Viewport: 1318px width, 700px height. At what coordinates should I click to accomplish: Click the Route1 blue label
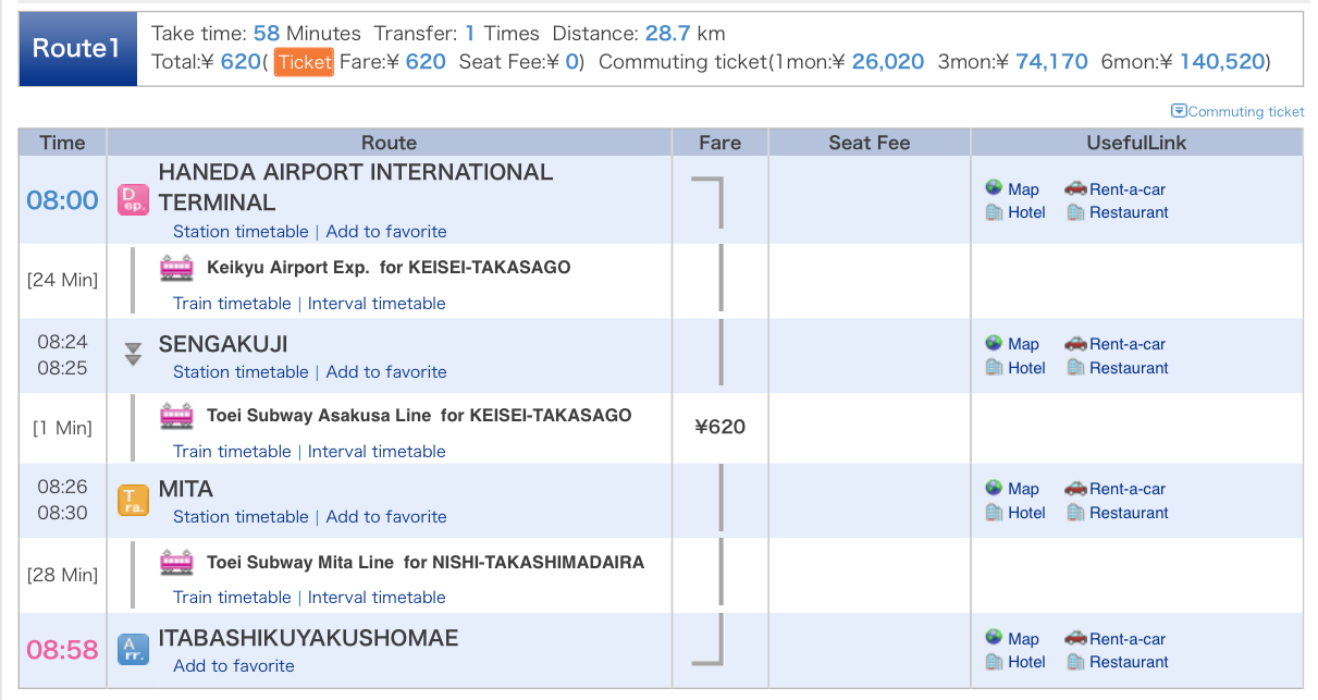click(78, 49)
